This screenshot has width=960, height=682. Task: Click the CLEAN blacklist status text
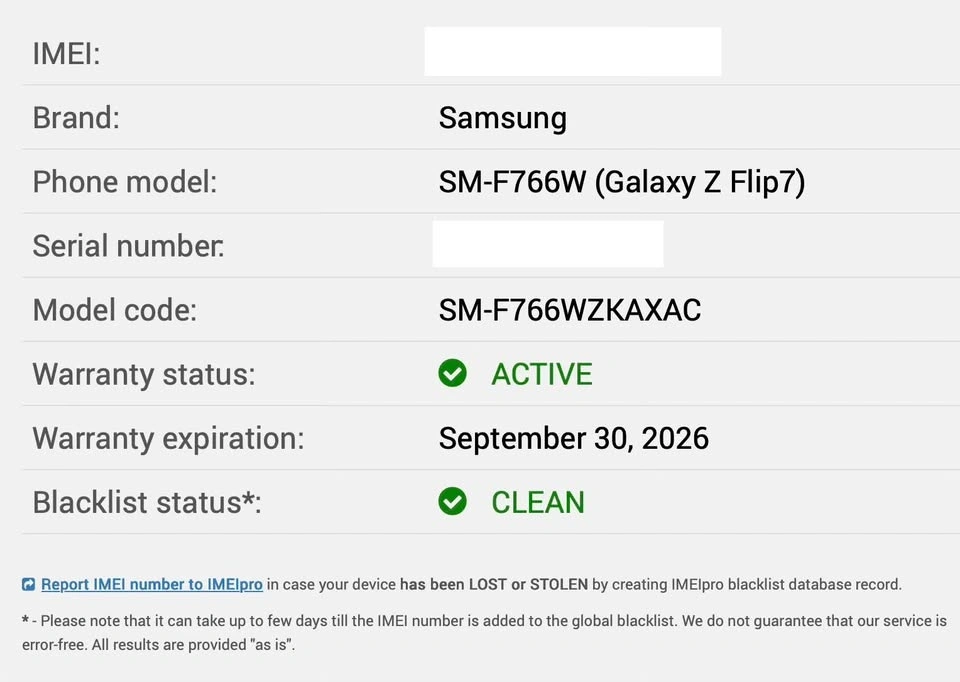tap(537, 502)
